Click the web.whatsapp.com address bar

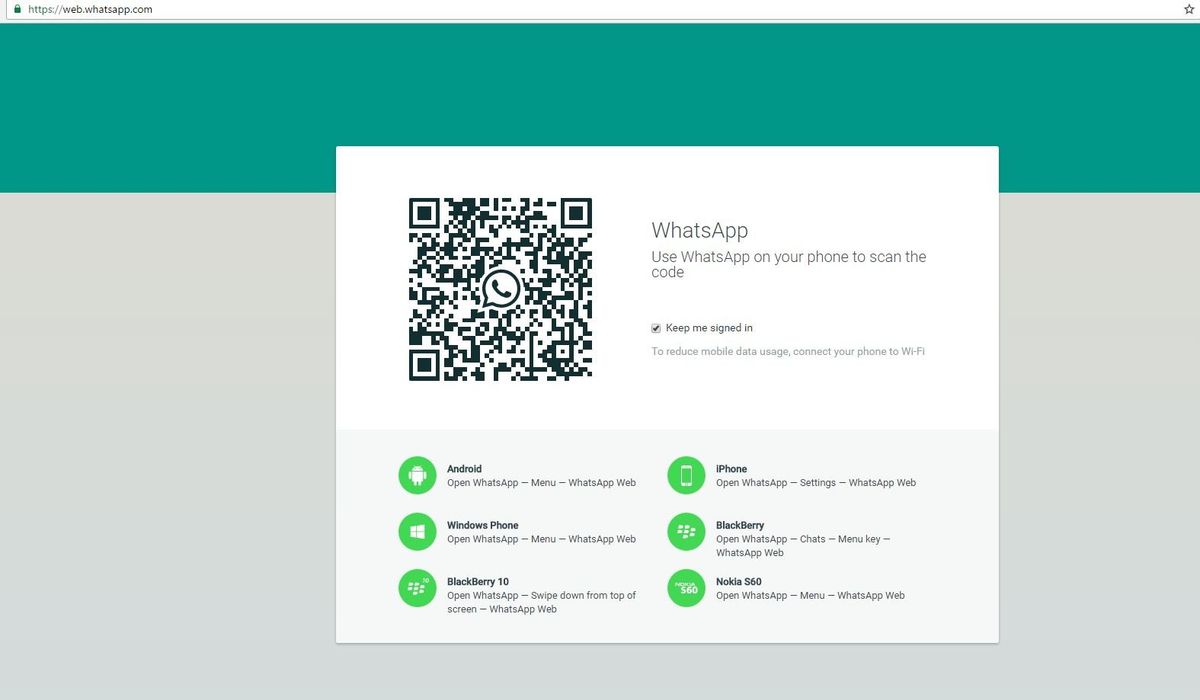click(x=600, y=9)
